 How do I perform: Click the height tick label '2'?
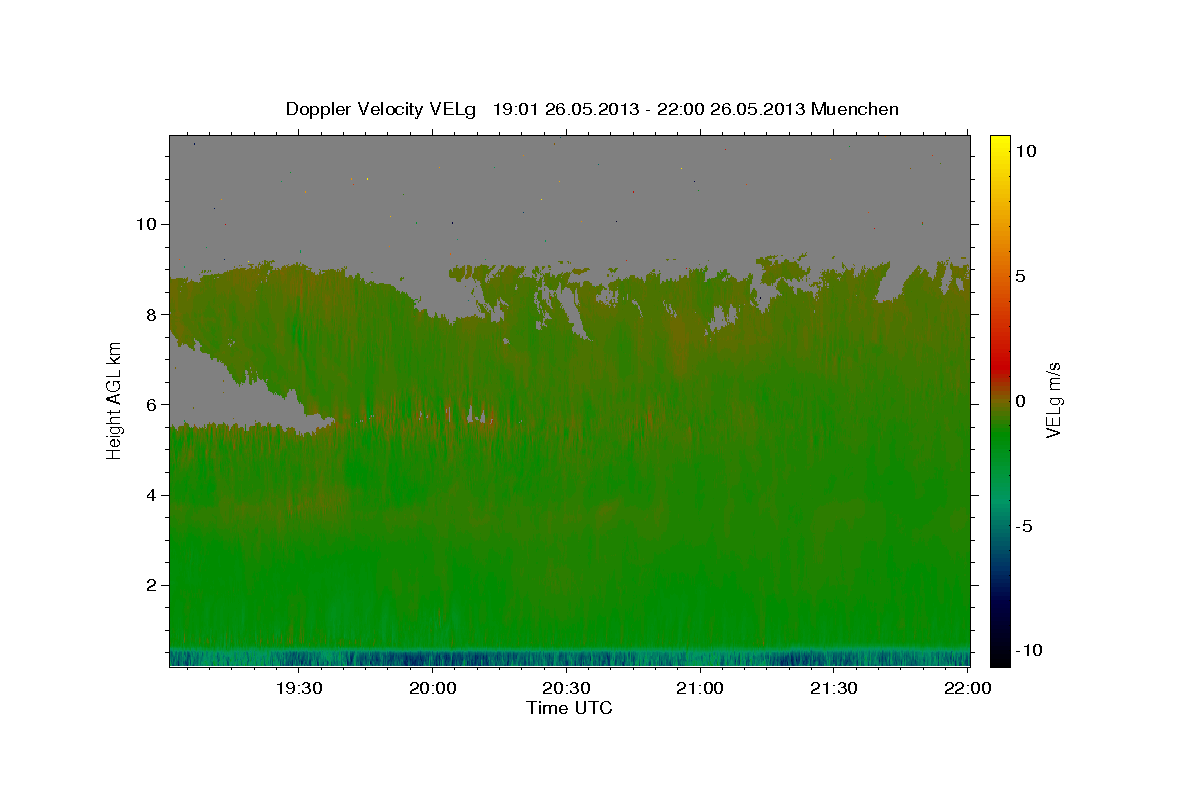153,585
